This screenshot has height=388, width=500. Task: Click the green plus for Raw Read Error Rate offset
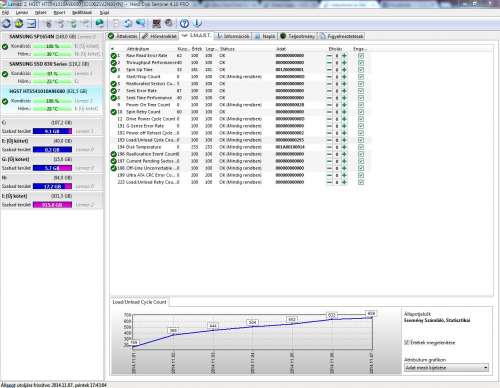344,56
